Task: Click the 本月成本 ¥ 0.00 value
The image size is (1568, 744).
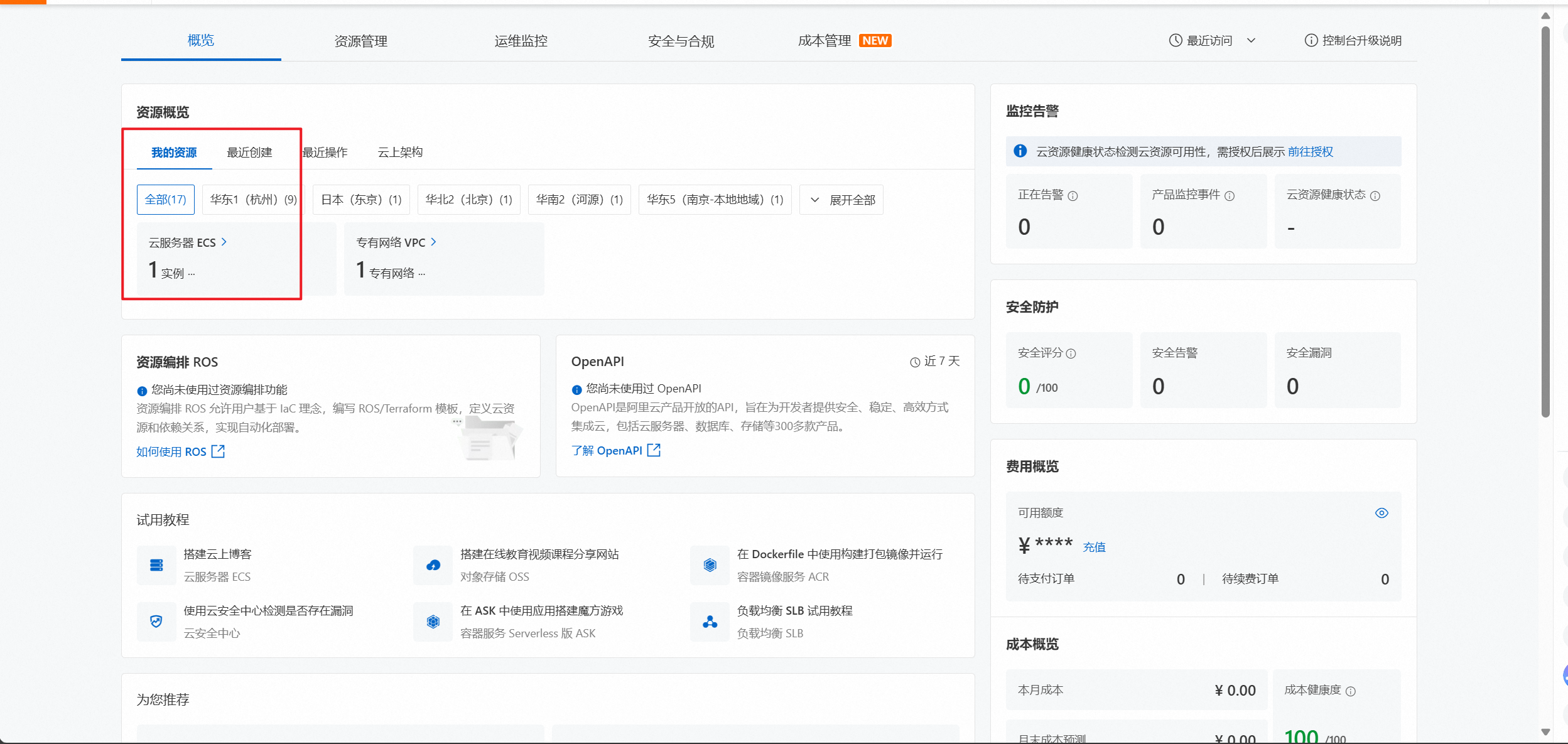Action: pyautogui.click(x=1235, y=691)
